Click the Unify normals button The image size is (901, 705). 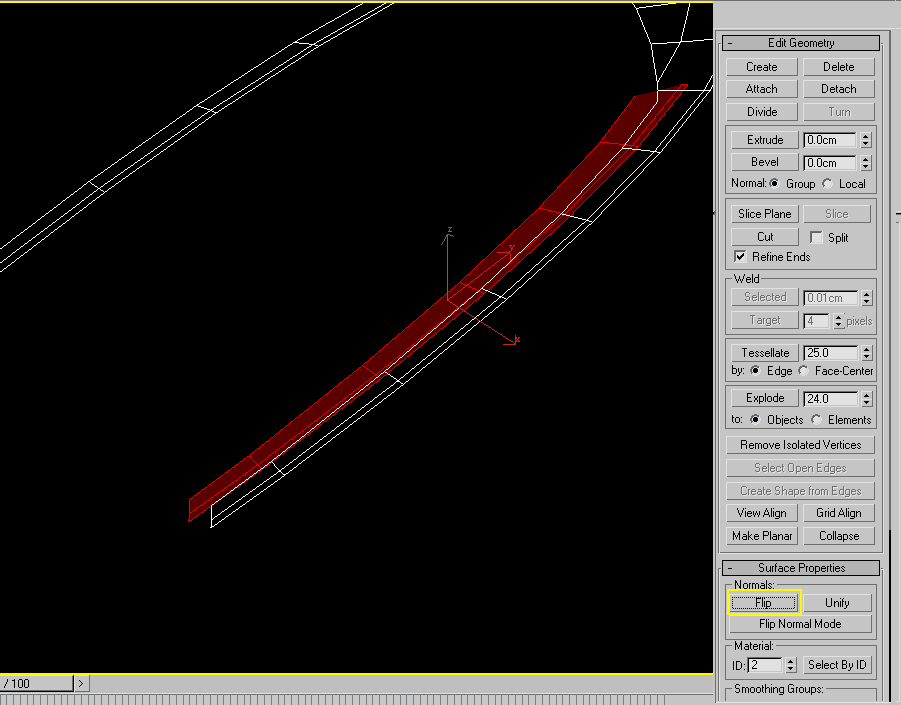837,603
